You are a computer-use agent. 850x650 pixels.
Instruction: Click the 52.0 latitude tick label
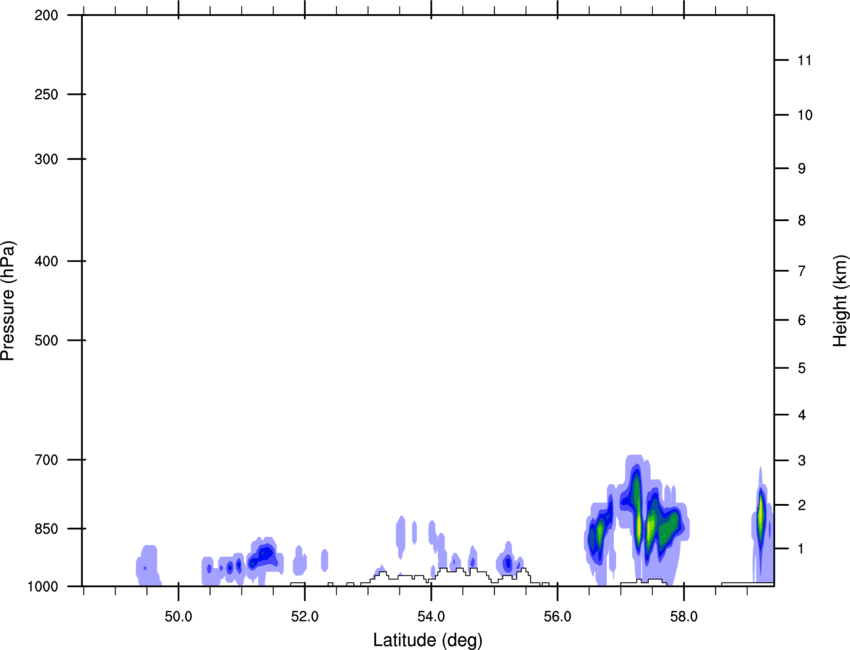(305, 616)
